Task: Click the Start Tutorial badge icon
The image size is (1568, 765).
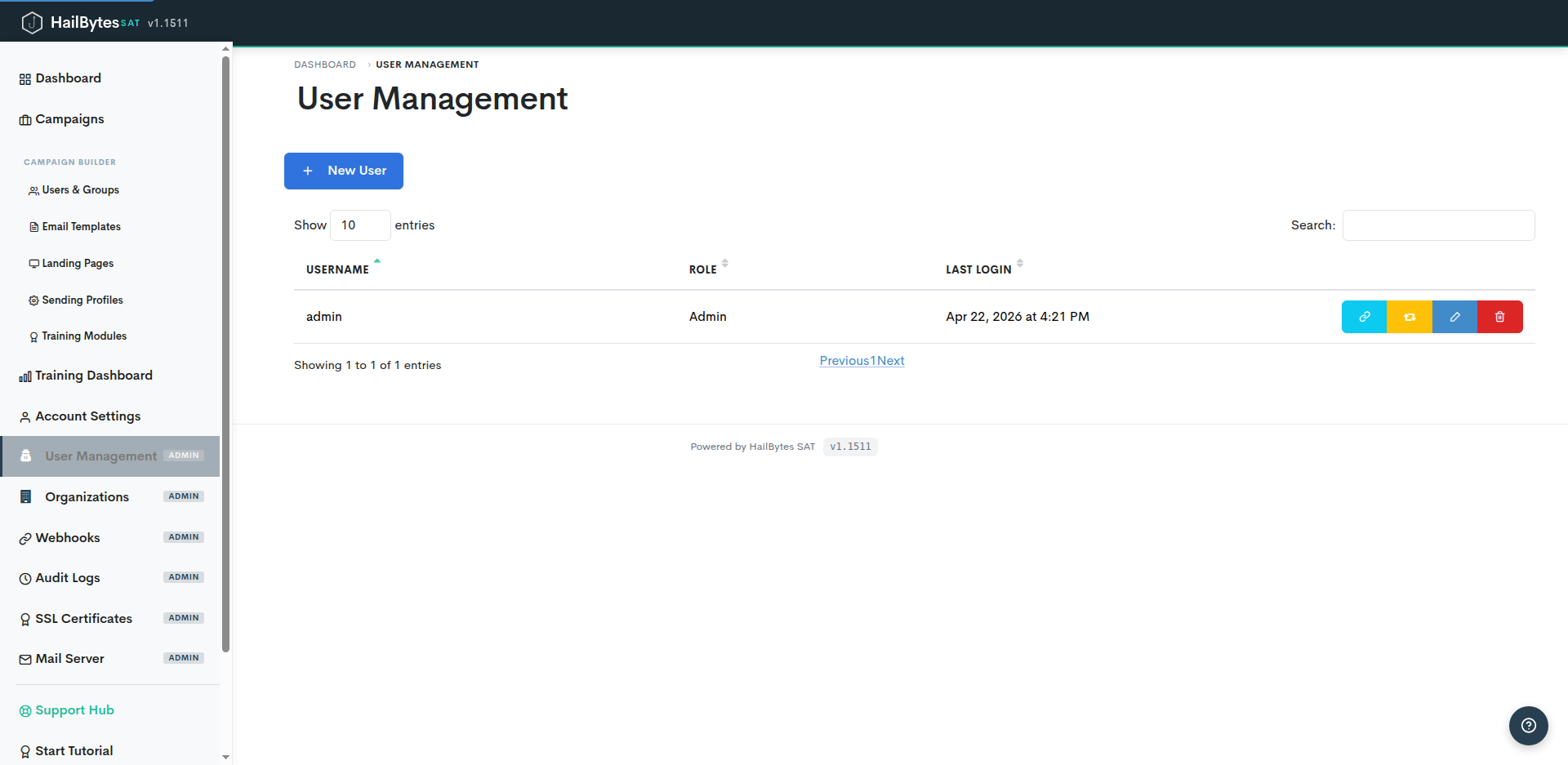Action: (x=25, y=752)
